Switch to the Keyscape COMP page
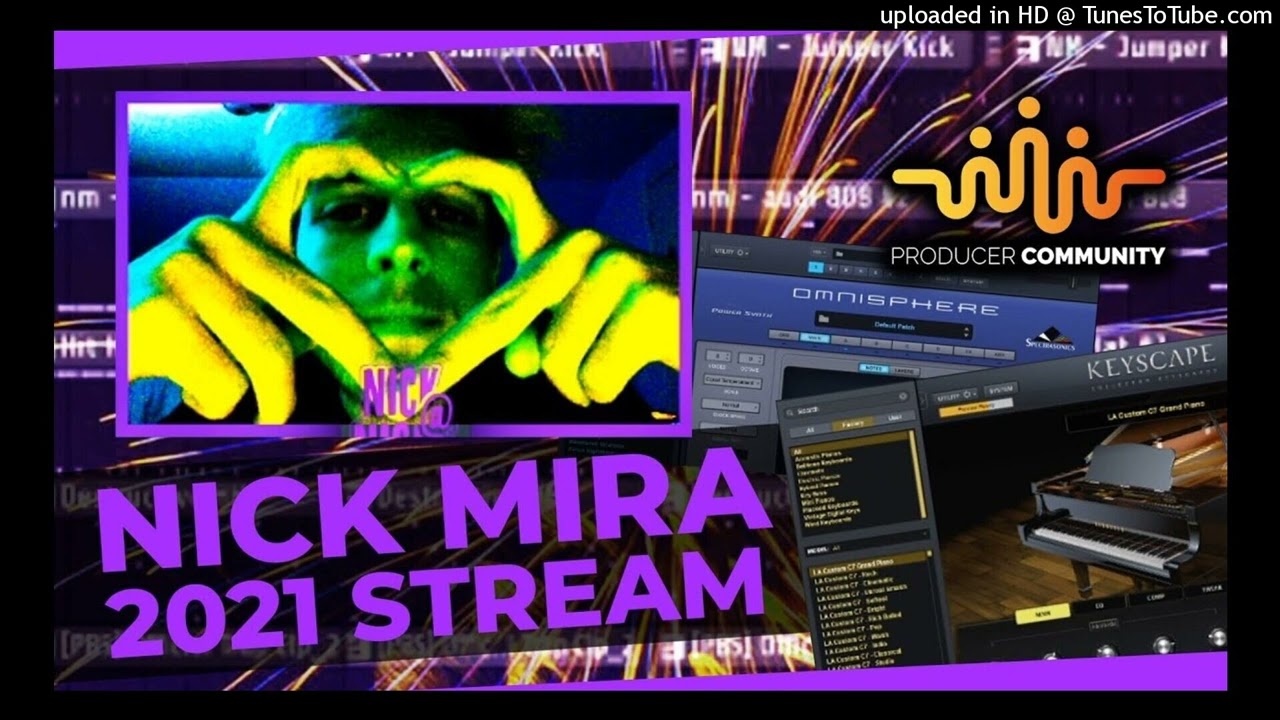The width and height of the screenshot is (1280, 720). [x=1155, y=598]
